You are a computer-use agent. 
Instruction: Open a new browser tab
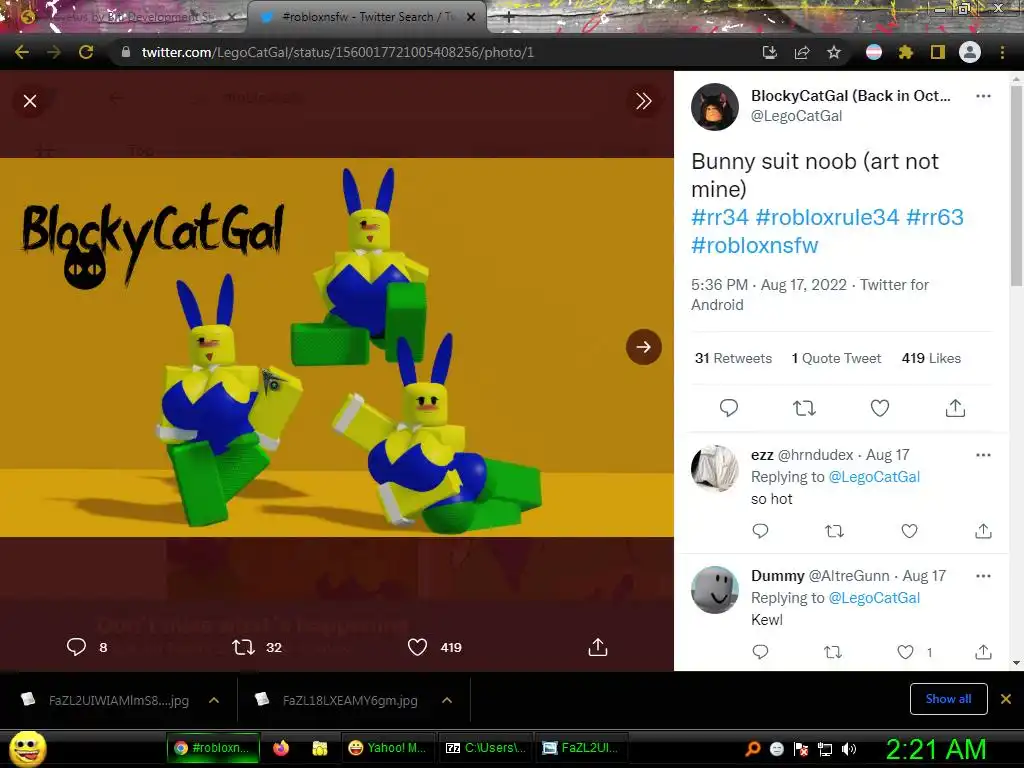[x=509, y=18]
